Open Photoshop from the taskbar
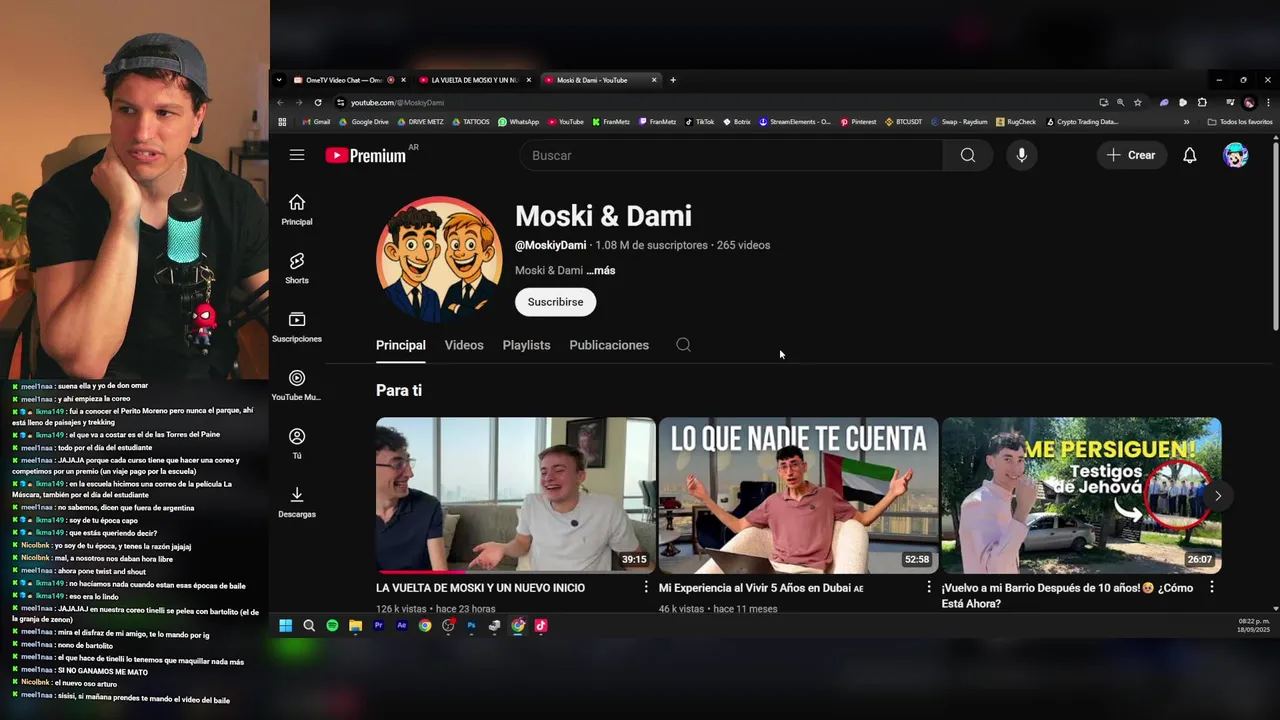Viewport: 1280px width, 720px height. click(x=471, y=626)
